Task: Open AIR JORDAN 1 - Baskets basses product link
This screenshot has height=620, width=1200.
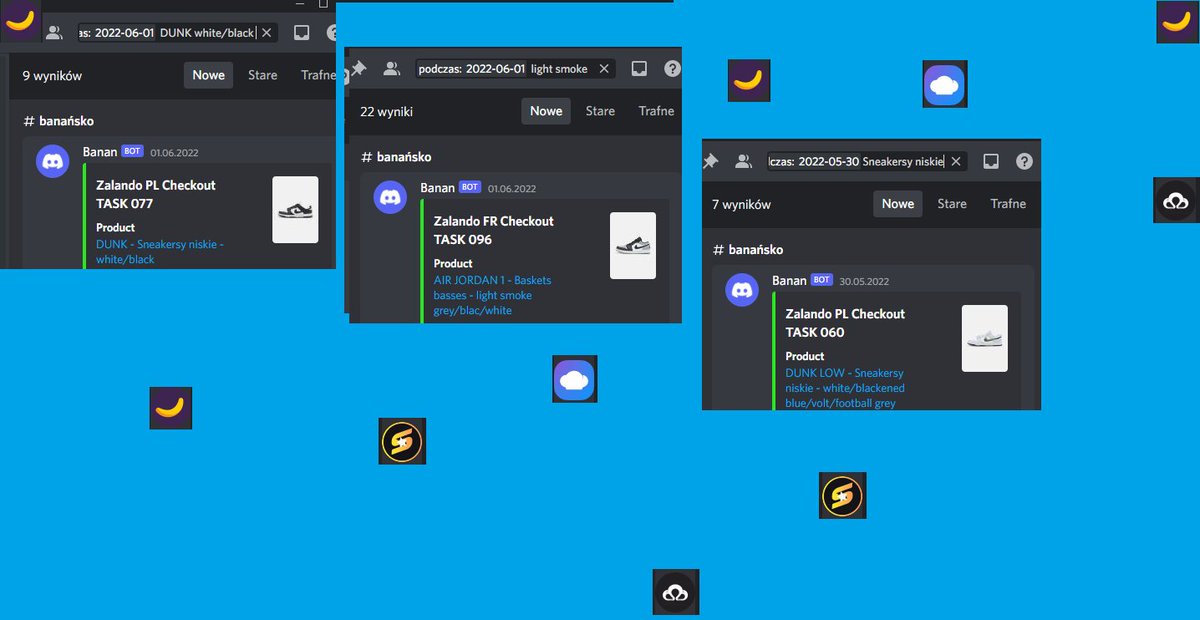Action: pyautogui.click(x=492, y=295)
